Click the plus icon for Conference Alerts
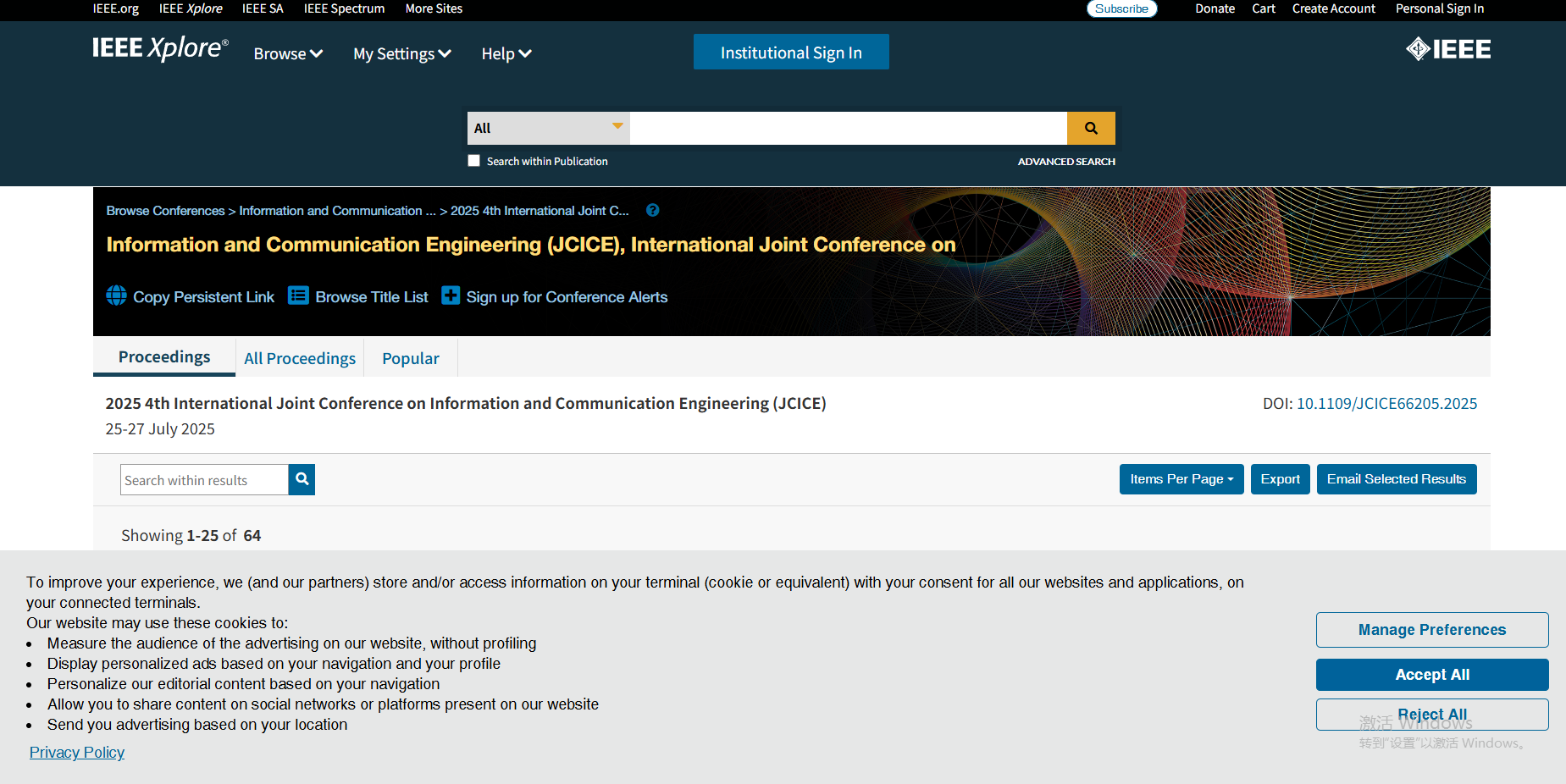The height and width of the screenshot is (784, 1566). tap(451, 295)
